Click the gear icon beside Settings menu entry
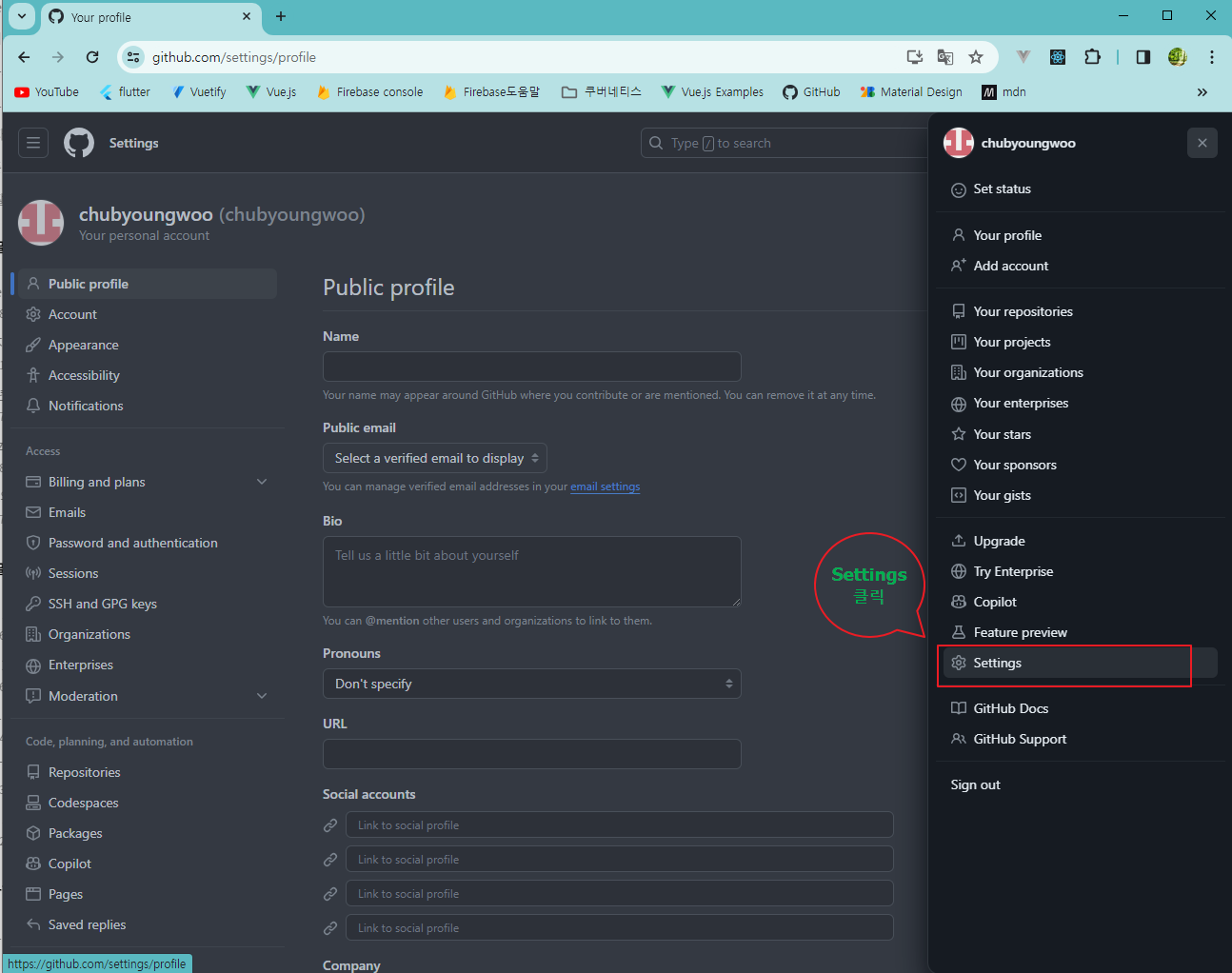Image resolution: width=1232 pixels, height=973 pixels. [959, 663]
